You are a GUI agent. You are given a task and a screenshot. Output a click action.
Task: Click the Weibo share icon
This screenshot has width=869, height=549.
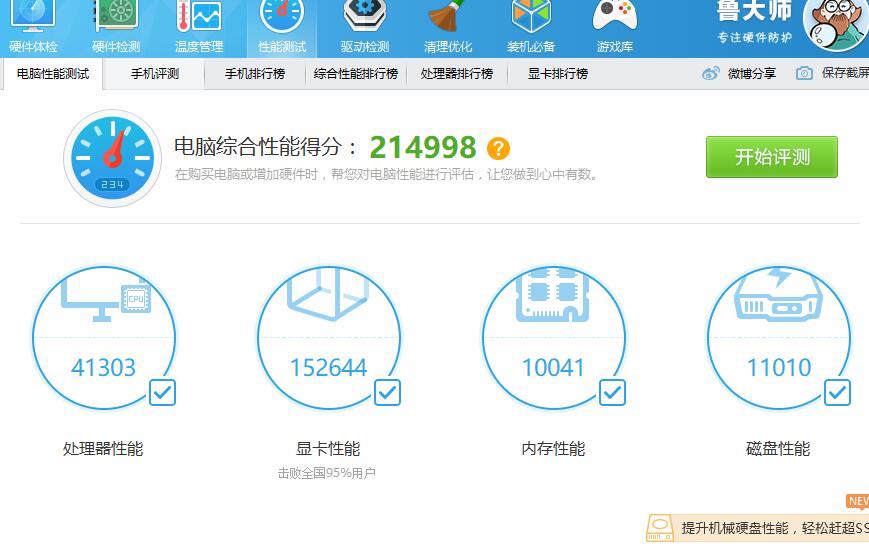[x=710, y=73]
